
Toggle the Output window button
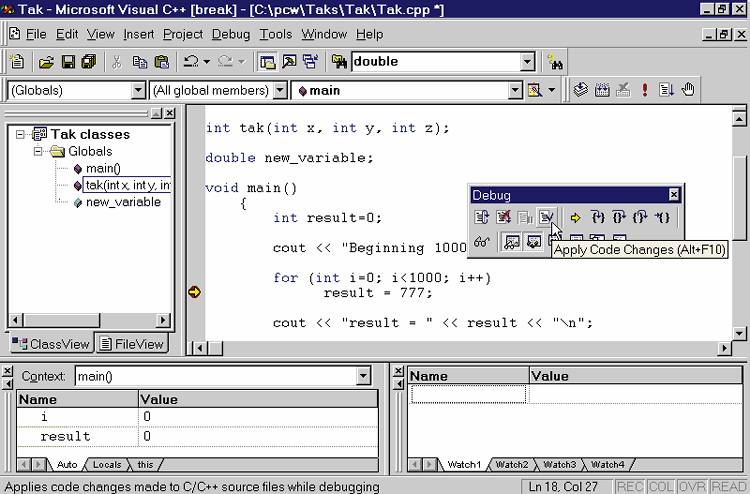(x=289, y=62)
